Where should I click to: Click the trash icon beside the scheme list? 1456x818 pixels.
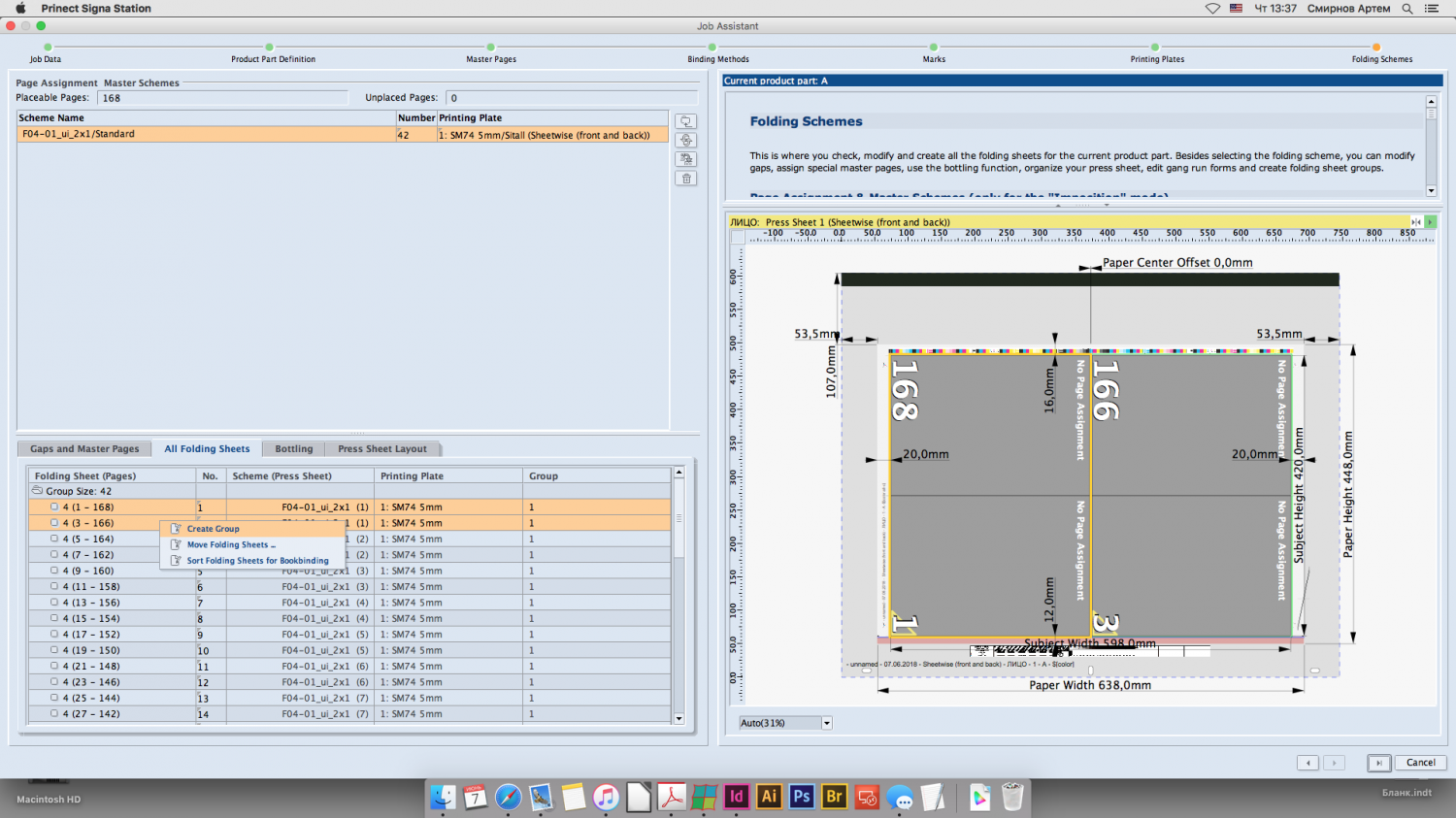pyautogui.click(x=686, y=179)
